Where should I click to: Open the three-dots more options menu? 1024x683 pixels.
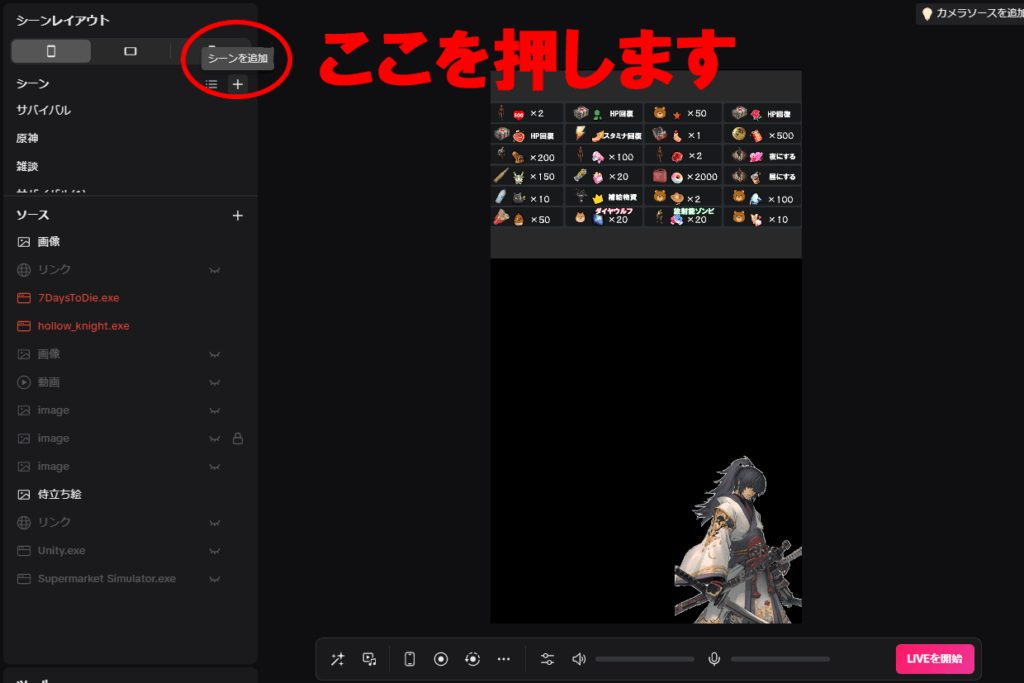(x=504, y=659)
